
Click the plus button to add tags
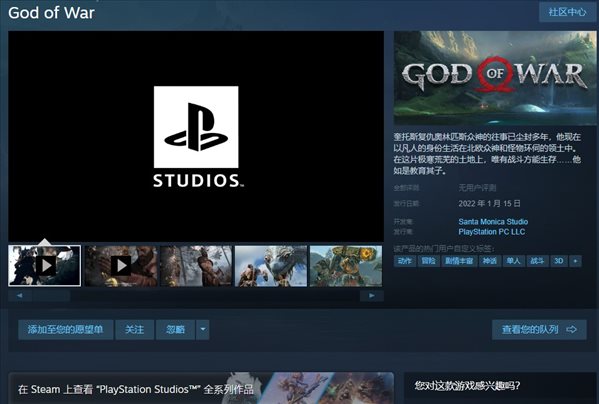pos(575,261)
